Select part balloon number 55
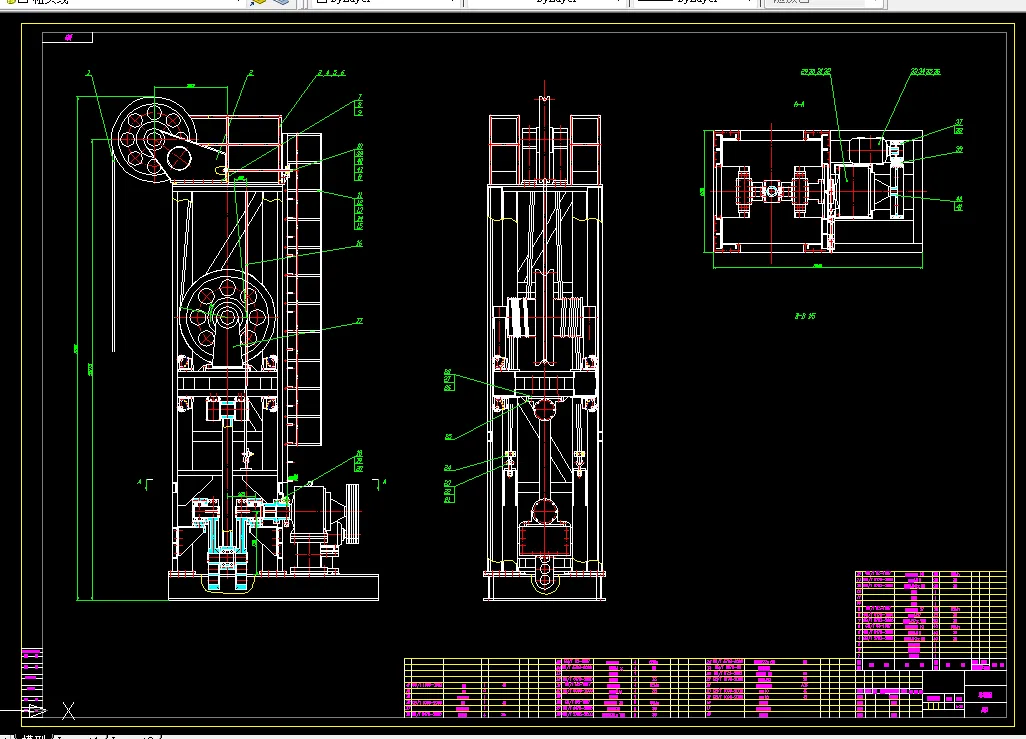The width and height of the screenshot is (1026, 739). pos(448,437)
